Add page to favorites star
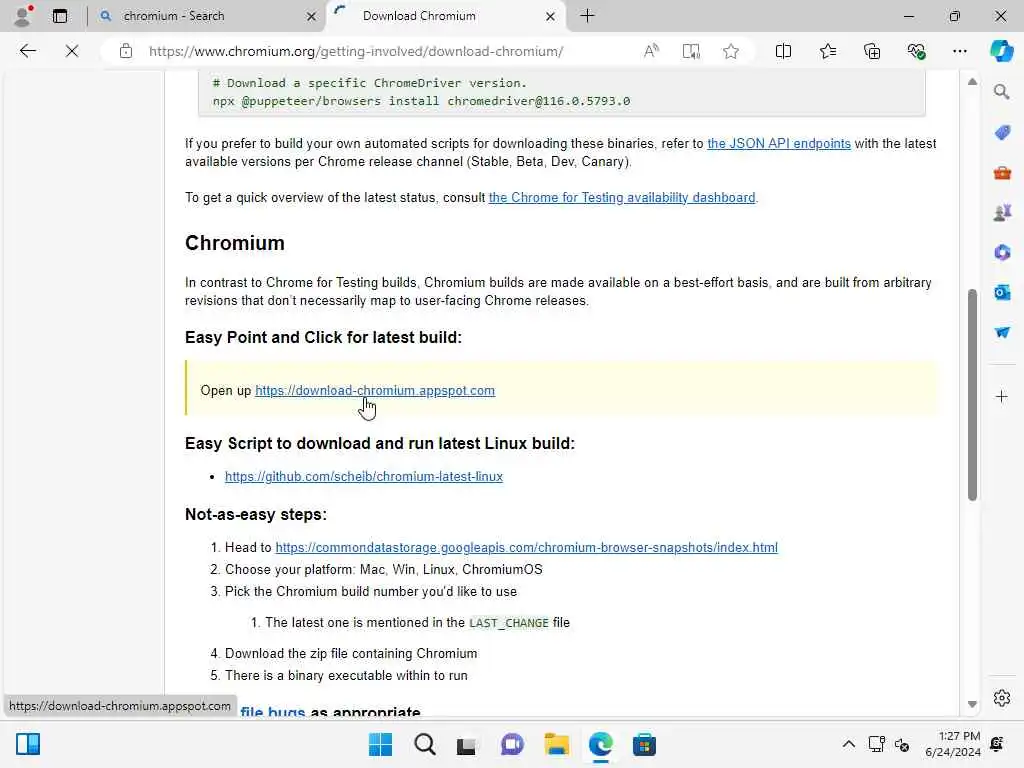Image resolution: width=1024 pixels, height=768 pixels. click(x=731, y=51)
